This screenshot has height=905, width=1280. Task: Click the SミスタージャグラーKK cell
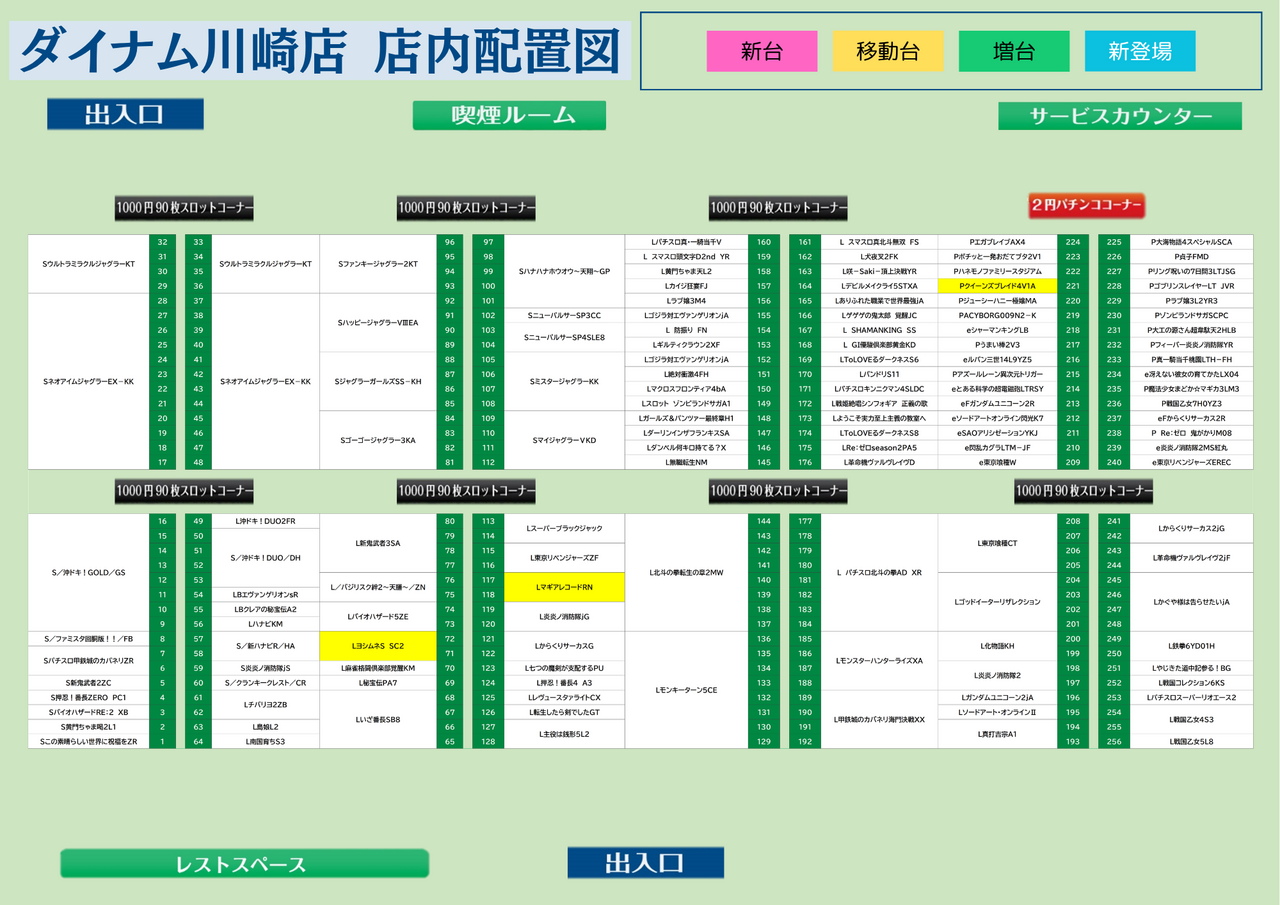tap(564, 381)
